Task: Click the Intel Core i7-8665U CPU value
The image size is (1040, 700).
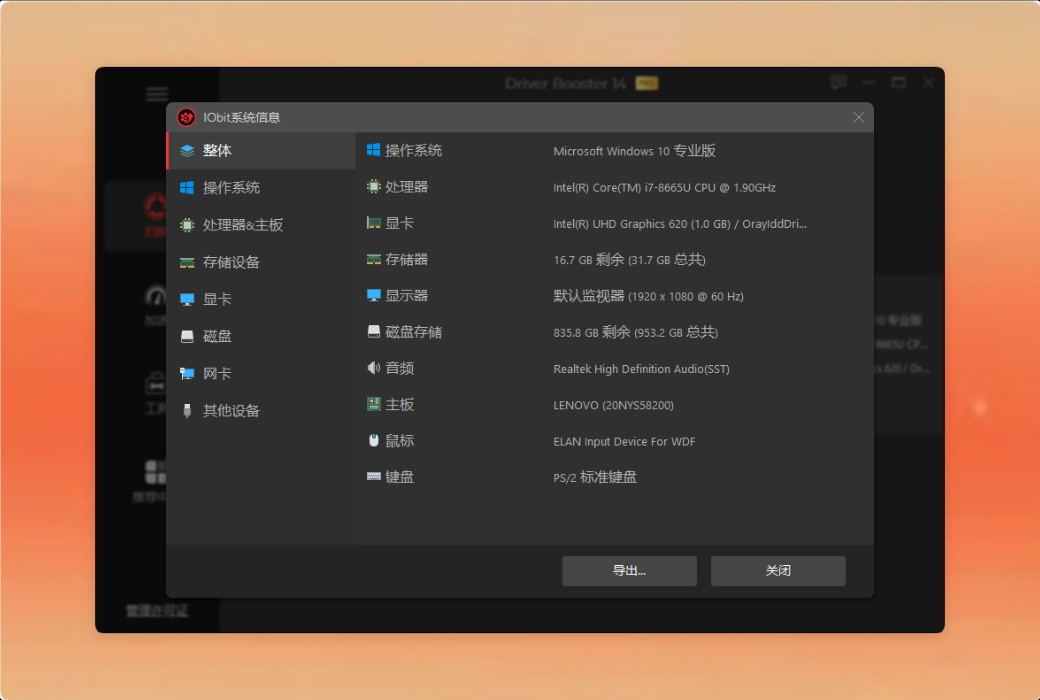Action: click(x=664, y=188)
